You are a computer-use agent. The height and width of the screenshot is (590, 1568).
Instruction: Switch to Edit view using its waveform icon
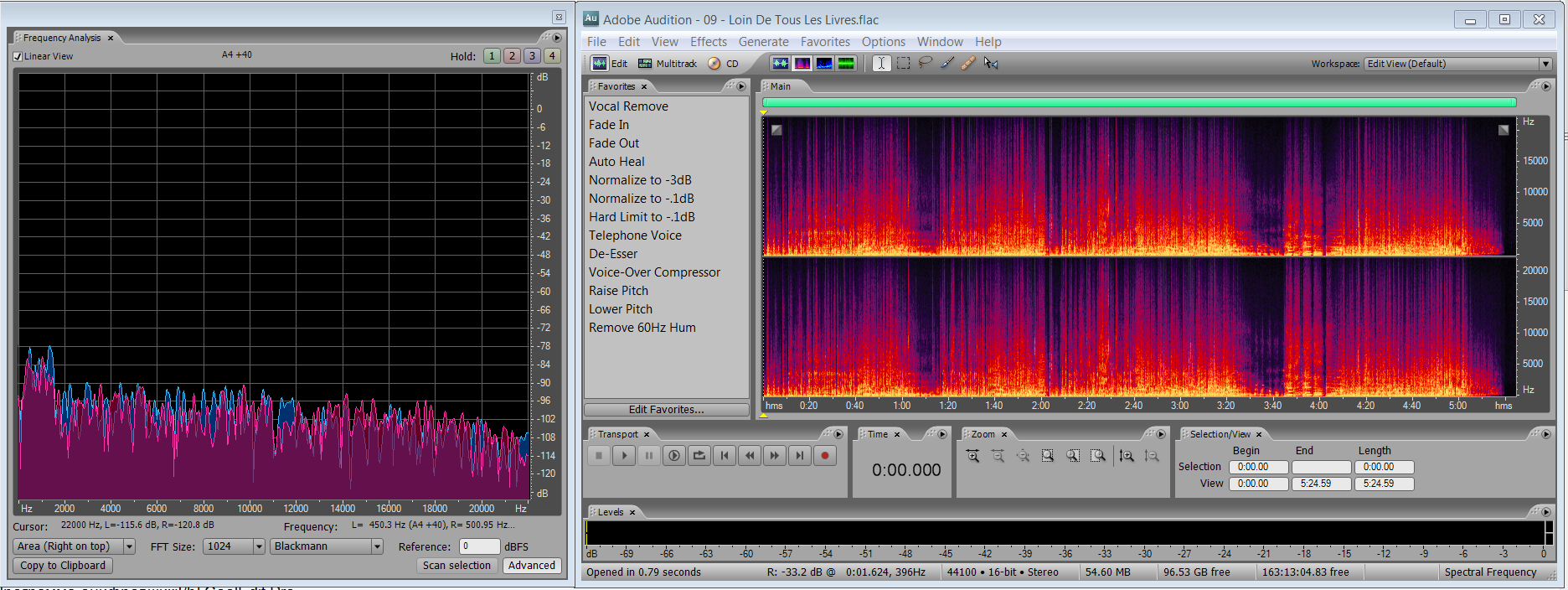click(x=600, y=64)
